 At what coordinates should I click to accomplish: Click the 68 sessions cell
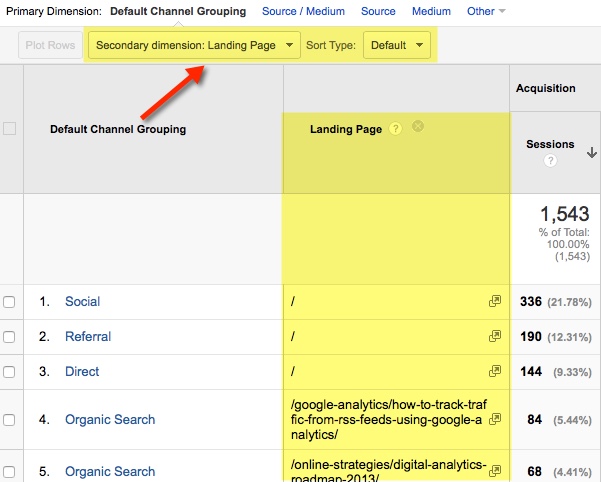coord(534,471)
